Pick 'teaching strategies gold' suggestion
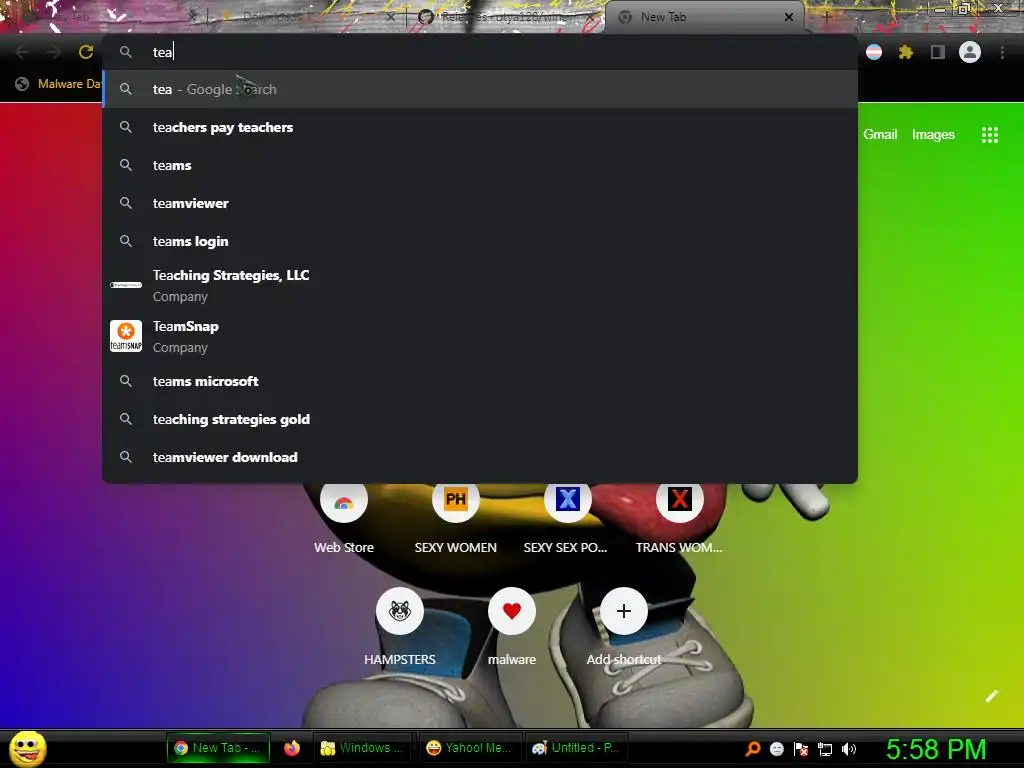 [480, 419]
